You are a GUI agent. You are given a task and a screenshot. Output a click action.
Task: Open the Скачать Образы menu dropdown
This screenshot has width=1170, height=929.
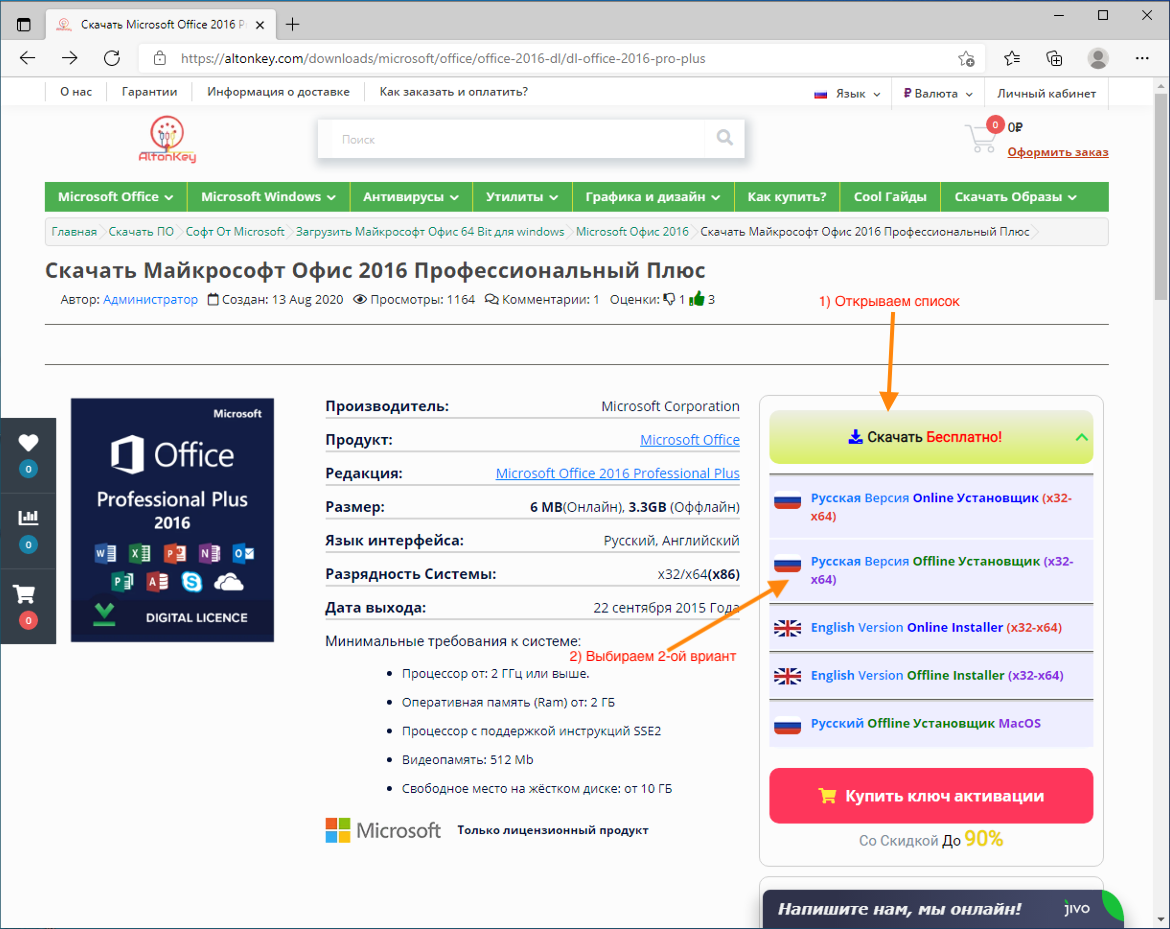(1016, 197)
